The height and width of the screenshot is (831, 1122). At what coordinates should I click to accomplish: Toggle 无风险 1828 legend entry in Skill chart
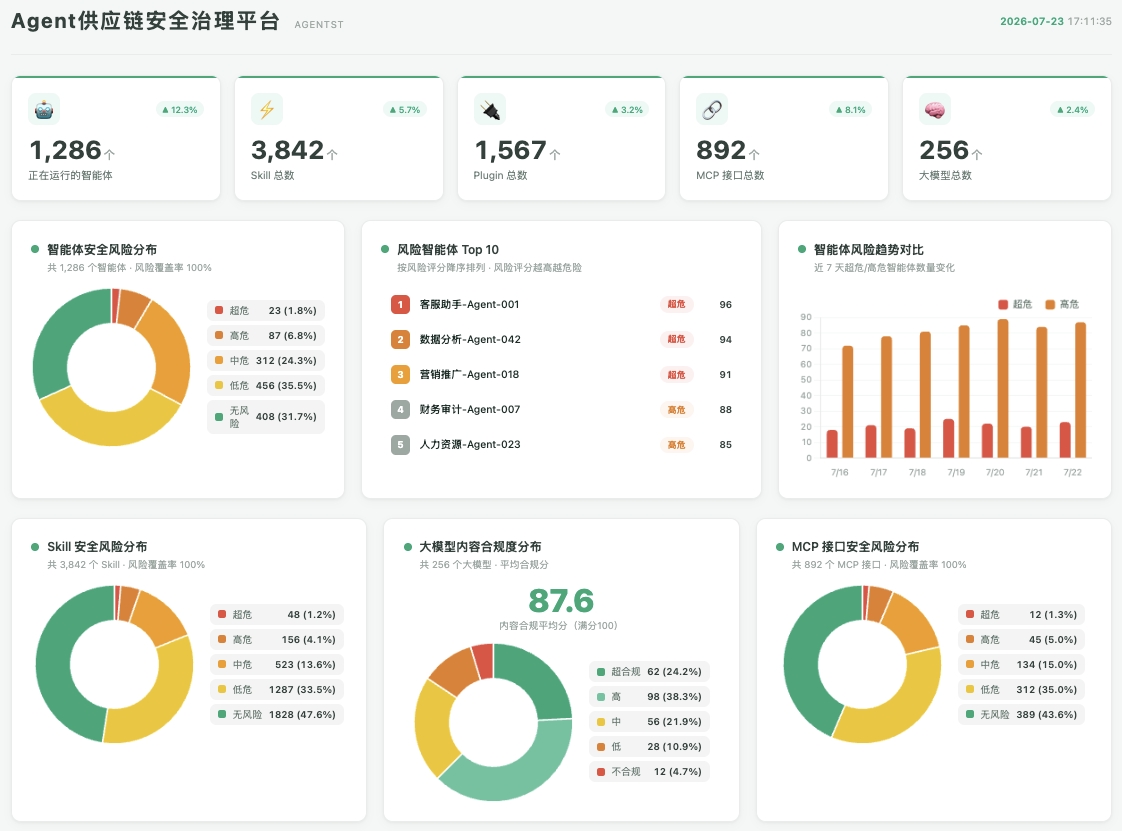(x=276, y=714)
